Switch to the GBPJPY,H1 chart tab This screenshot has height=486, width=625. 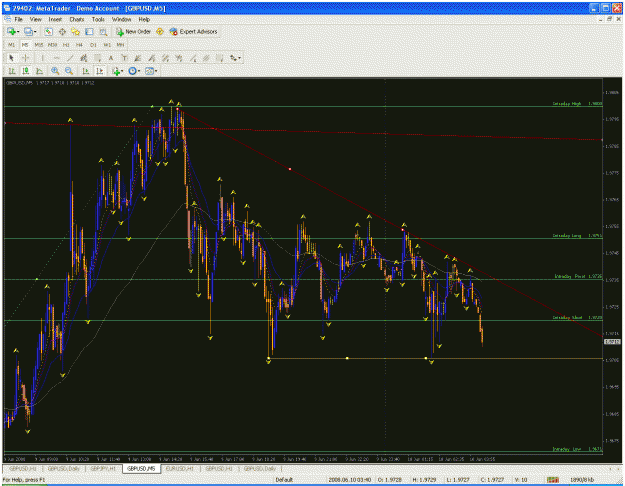[103, 468]
